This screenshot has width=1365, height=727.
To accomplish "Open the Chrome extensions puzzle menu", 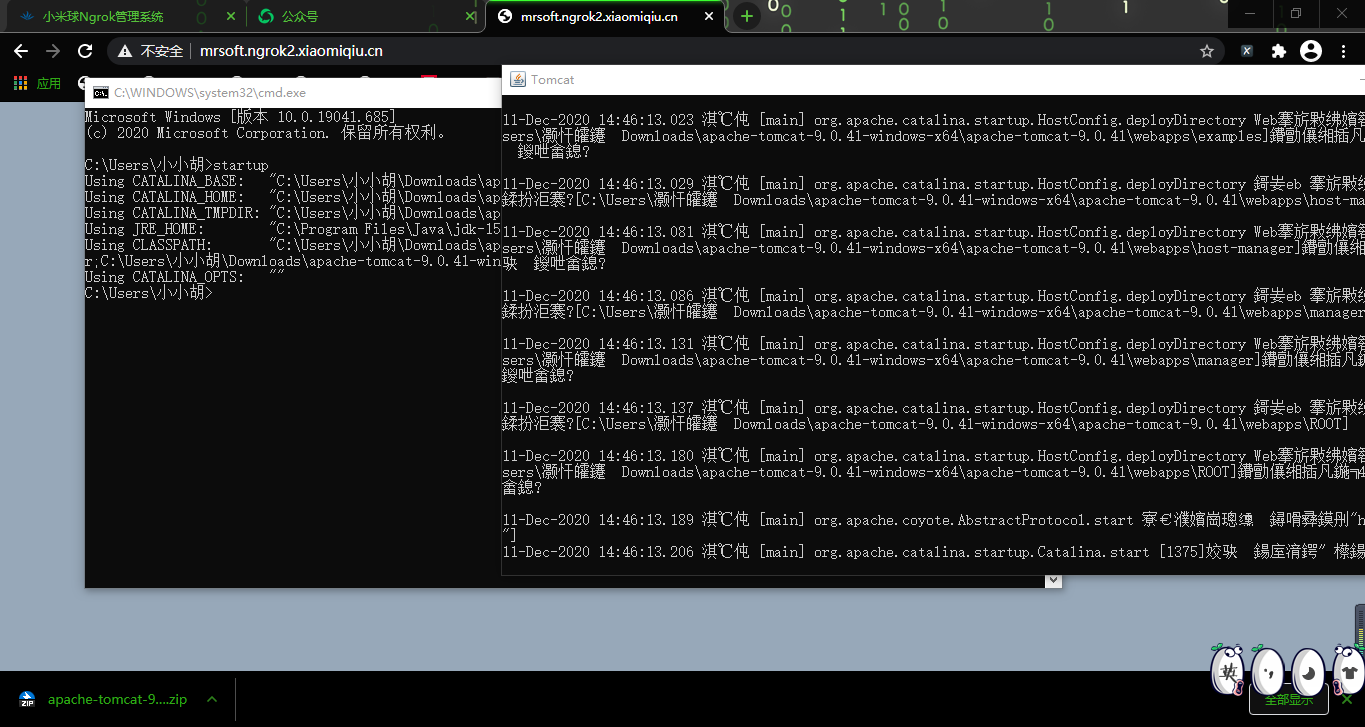I will click(x=1278, y=51).
